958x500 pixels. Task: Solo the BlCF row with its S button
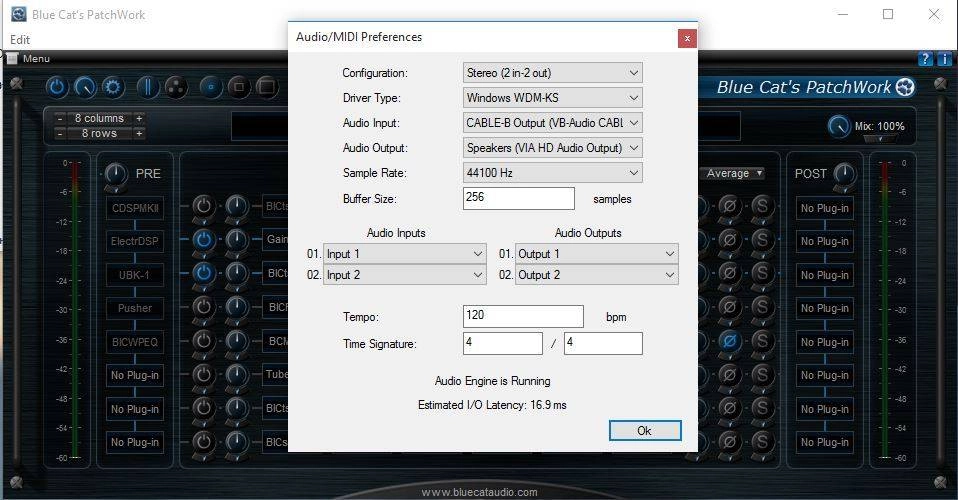(x=762, y=306)
